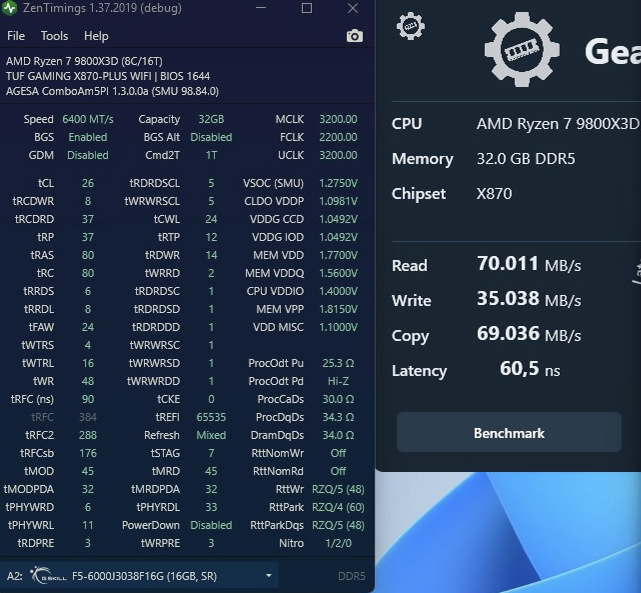Open the File menu

(16, 36)
